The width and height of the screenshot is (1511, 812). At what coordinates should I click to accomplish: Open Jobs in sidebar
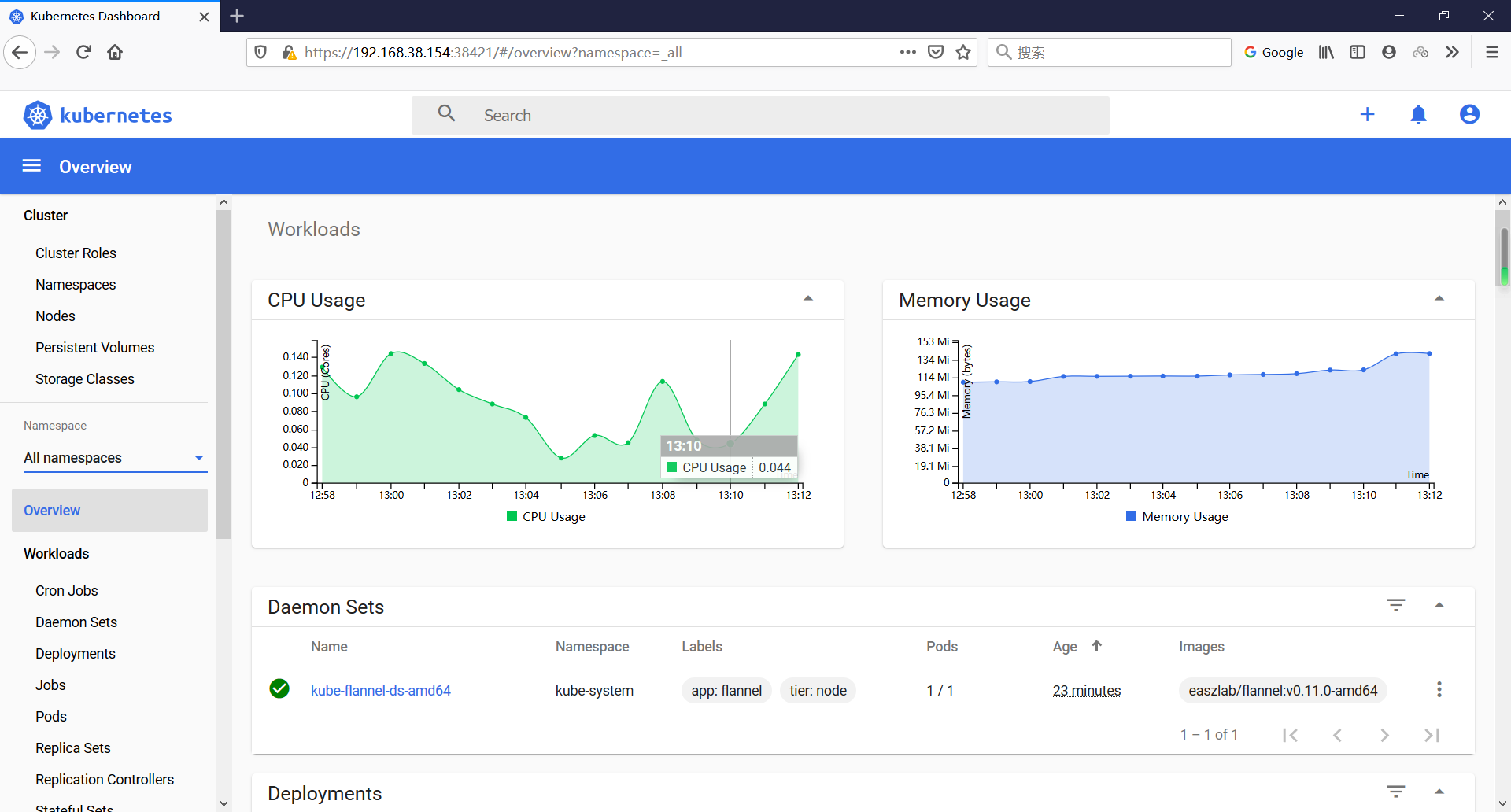(x=50, y=685)
